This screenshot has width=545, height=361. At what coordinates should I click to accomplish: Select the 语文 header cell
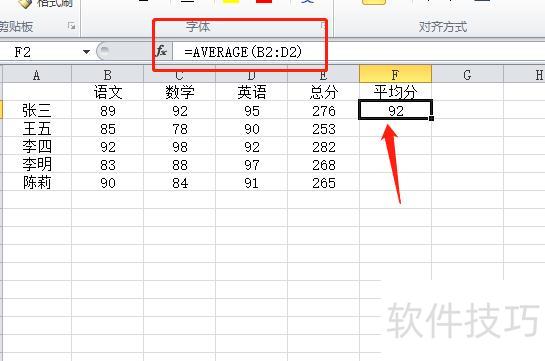point(107,92)
